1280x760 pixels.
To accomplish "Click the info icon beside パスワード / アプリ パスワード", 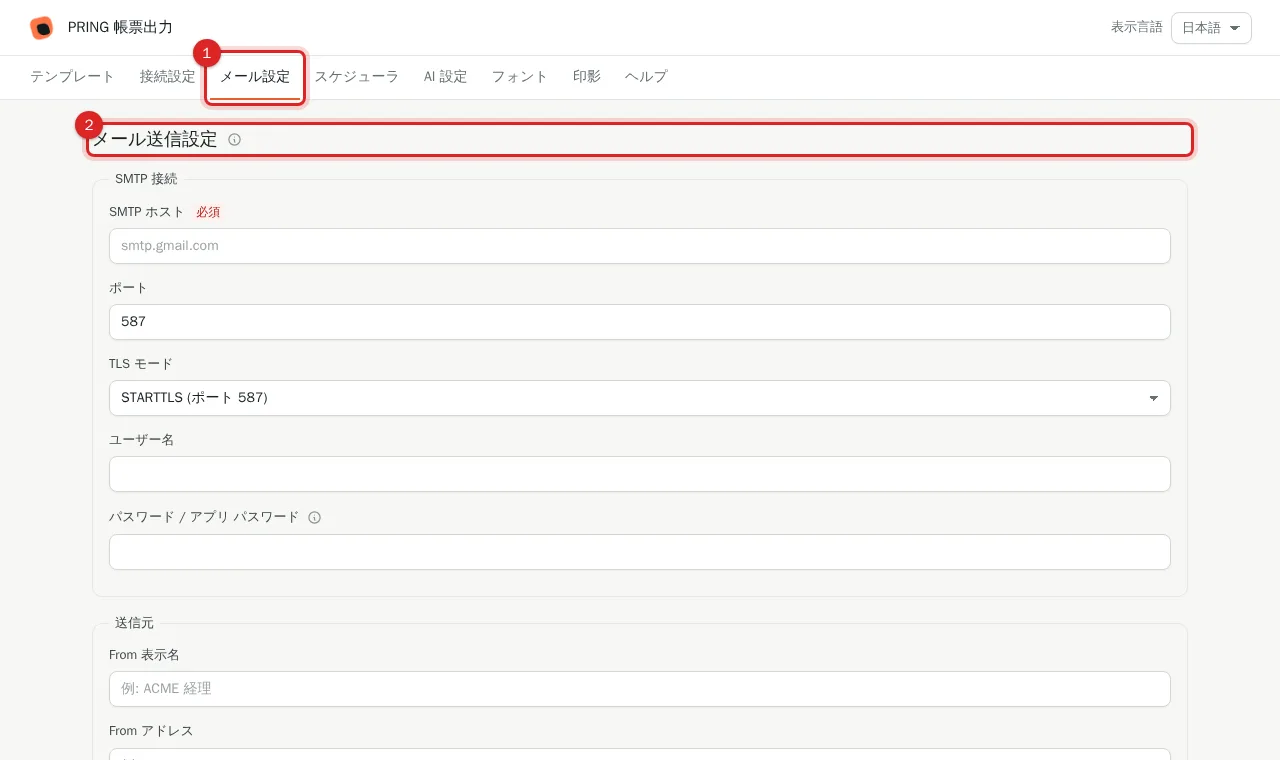I will point(314,518).
